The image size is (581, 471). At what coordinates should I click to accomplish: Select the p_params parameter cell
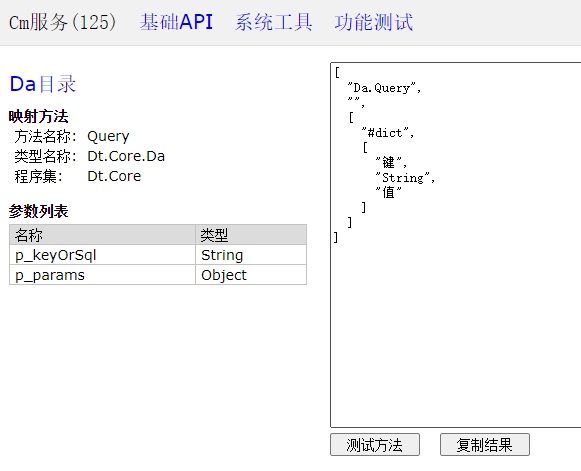click(102, 275)
